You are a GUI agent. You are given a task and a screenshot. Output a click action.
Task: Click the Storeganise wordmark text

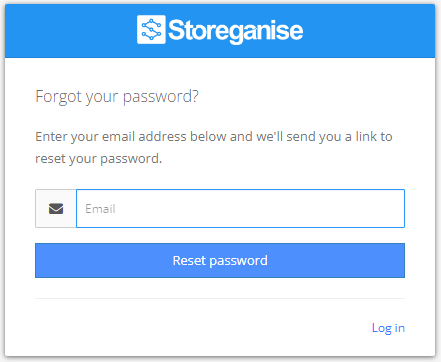pos(236,31)
